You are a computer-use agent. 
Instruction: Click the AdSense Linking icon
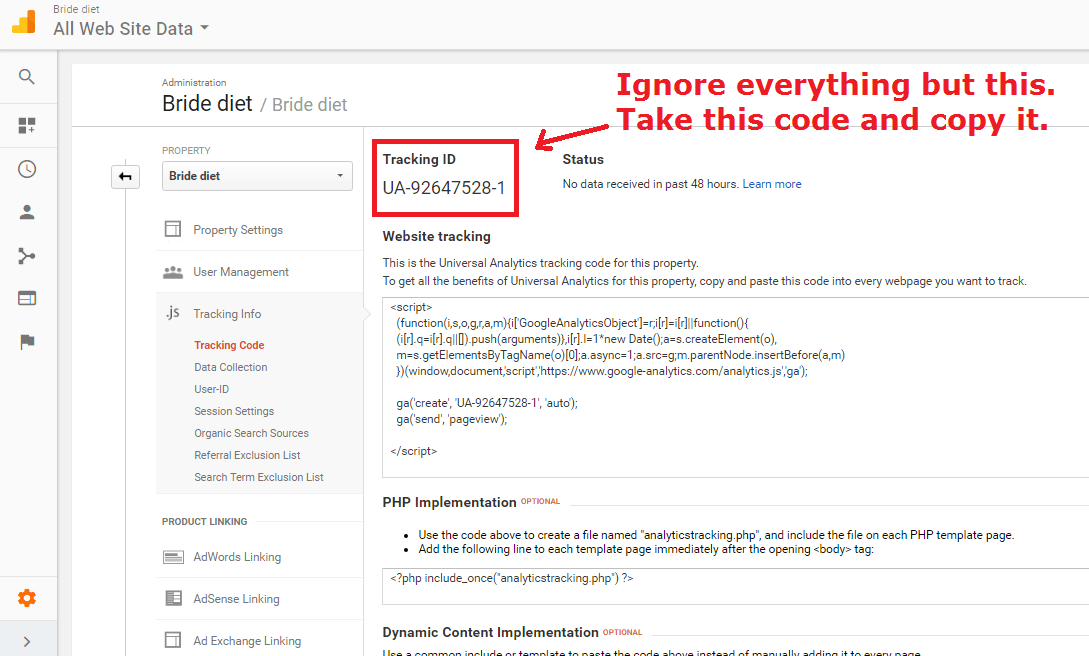[x=173, y=598]
